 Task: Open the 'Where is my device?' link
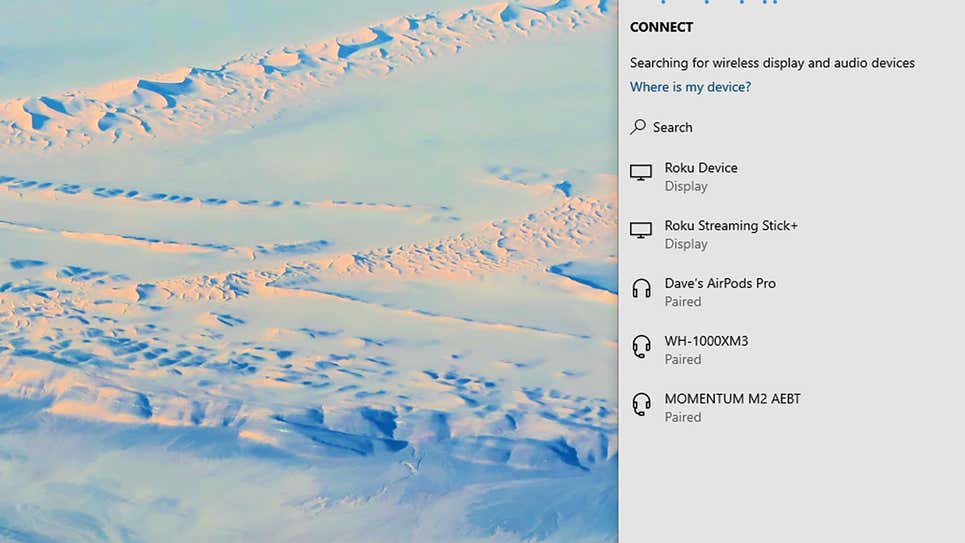[690, 87]
